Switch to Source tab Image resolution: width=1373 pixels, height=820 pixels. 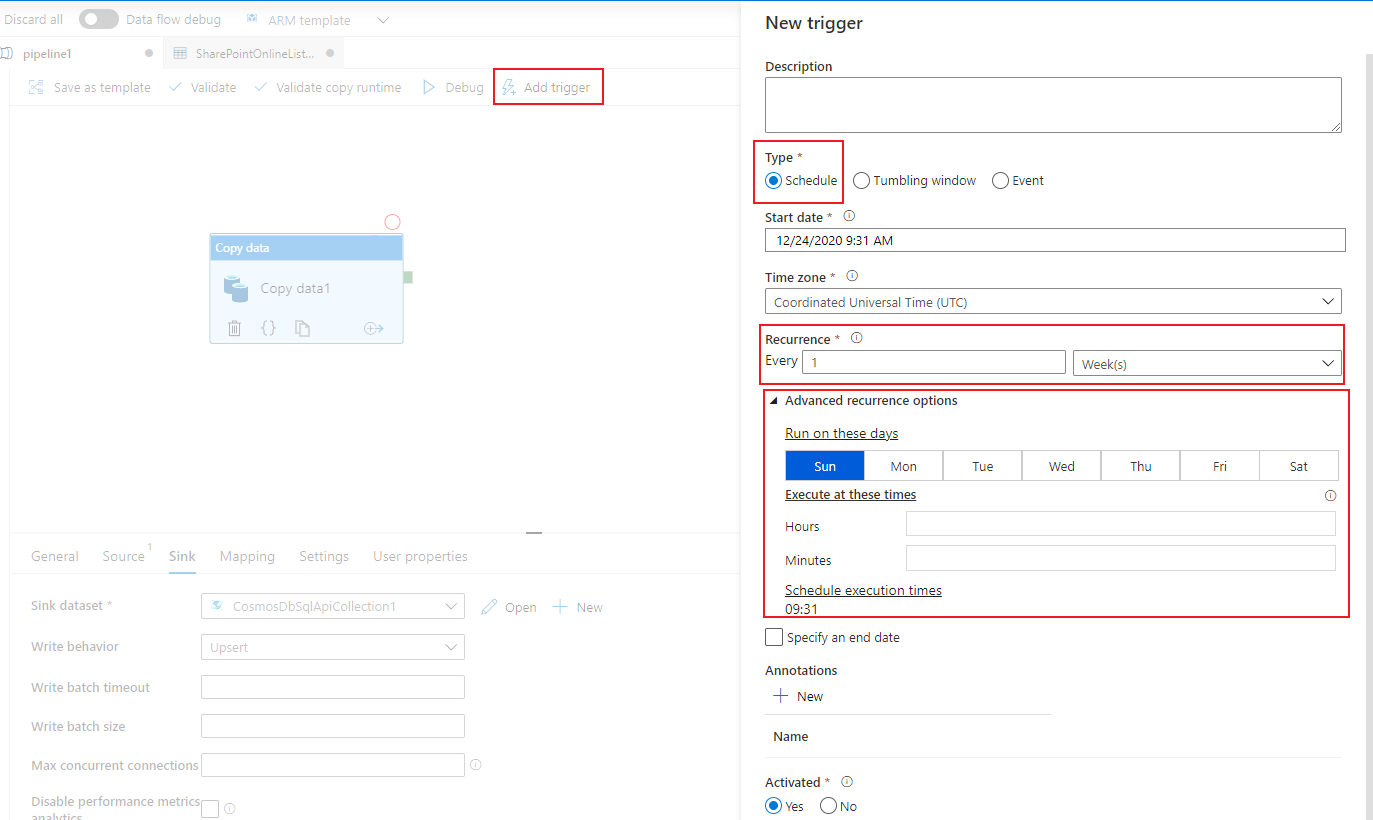[x=124, y=556]
